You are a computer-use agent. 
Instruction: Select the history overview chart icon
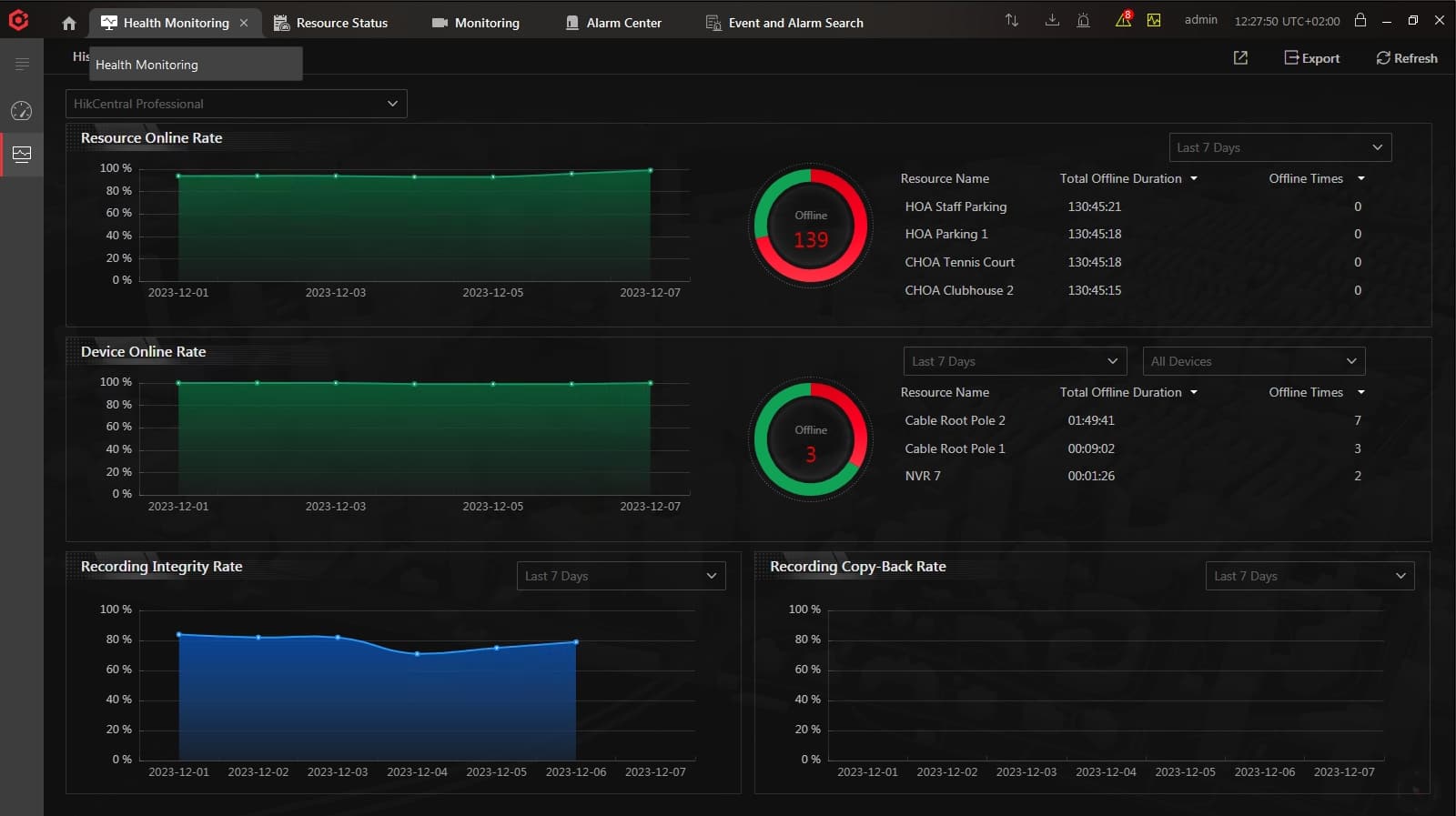pos(22,155)
